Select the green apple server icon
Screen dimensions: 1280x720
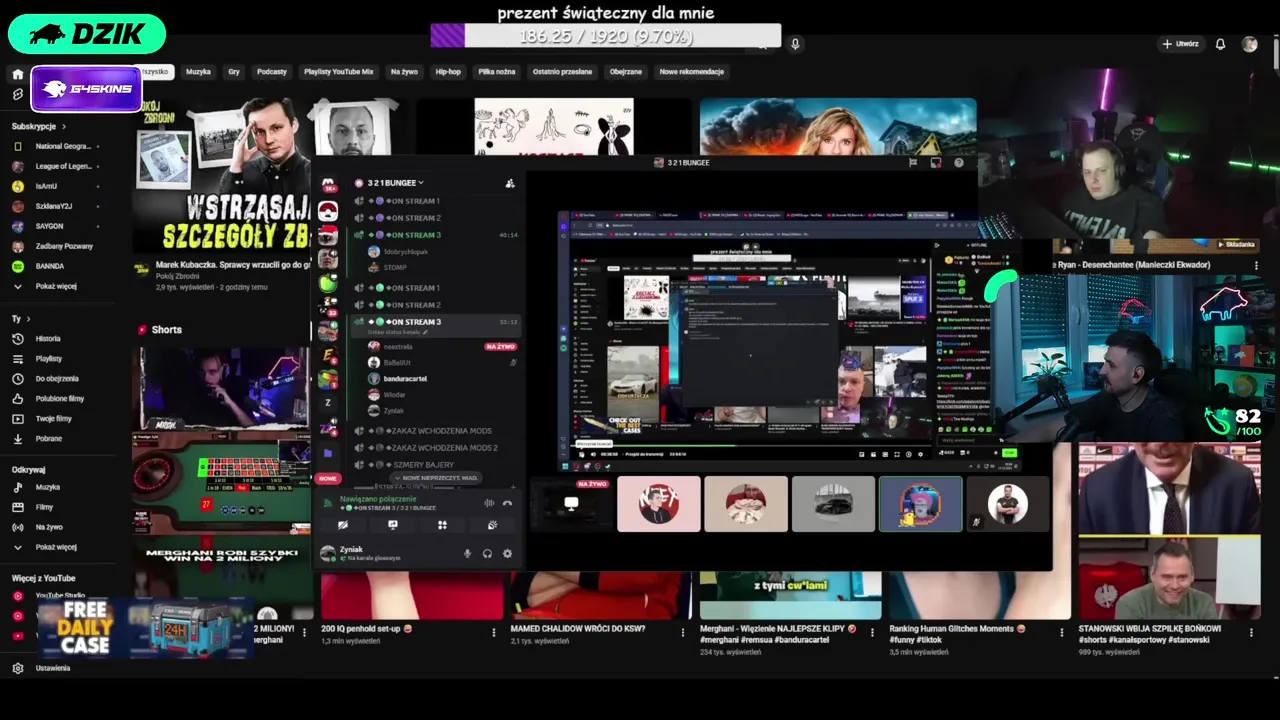327,283
